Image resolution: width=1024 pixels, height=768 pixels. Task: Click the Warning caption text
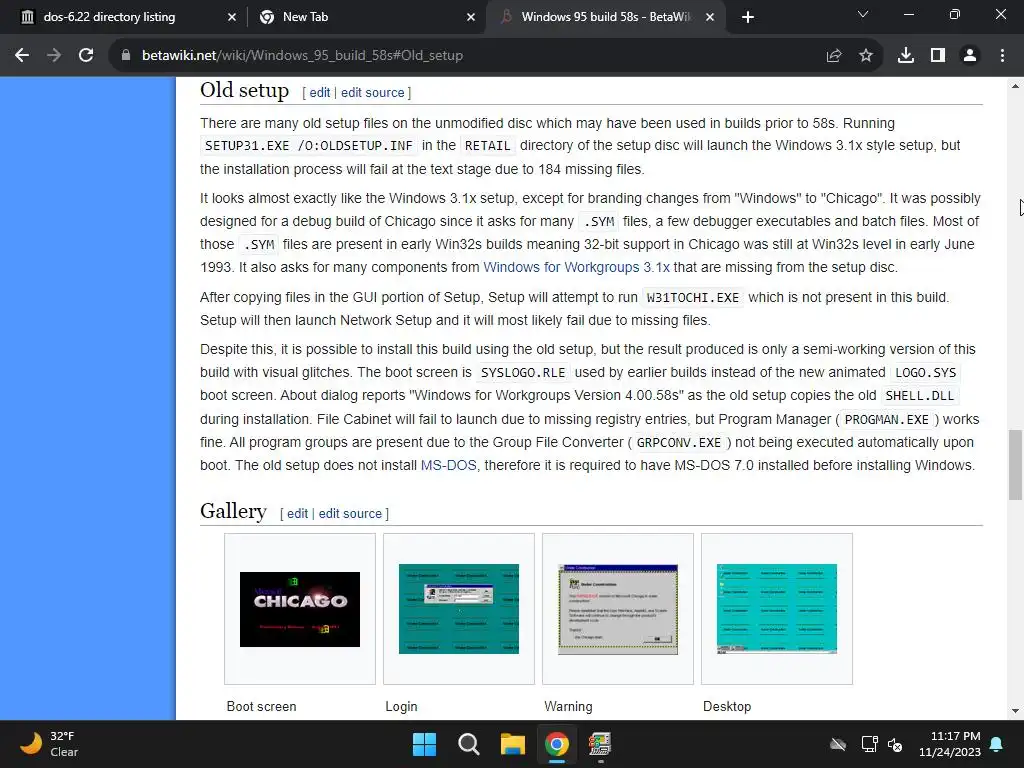[x=568, y=707]
